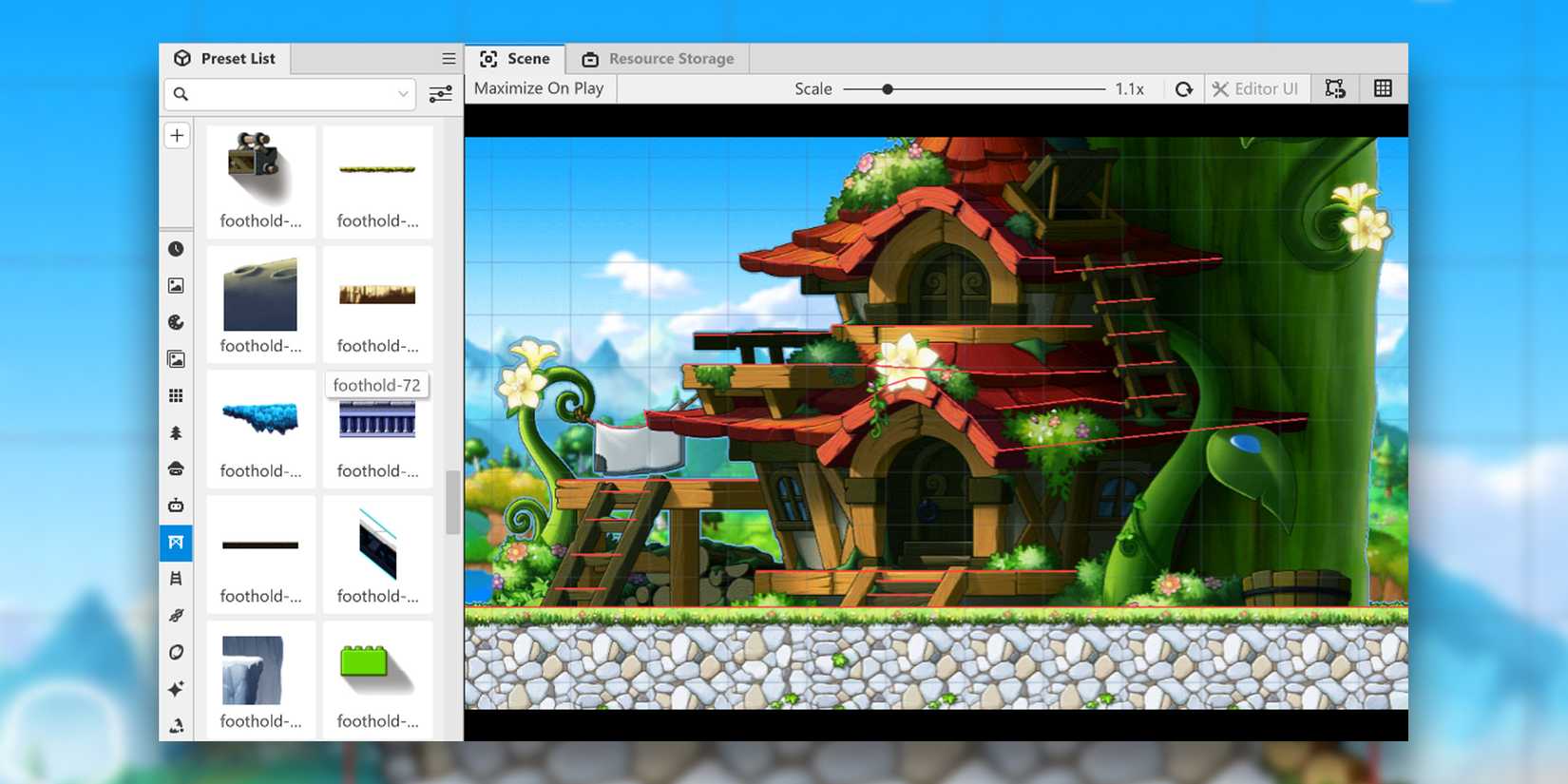The width and height of the screenshot is (1568, 784).
Task: Select the tree category icon
Action: coord(176,433)
